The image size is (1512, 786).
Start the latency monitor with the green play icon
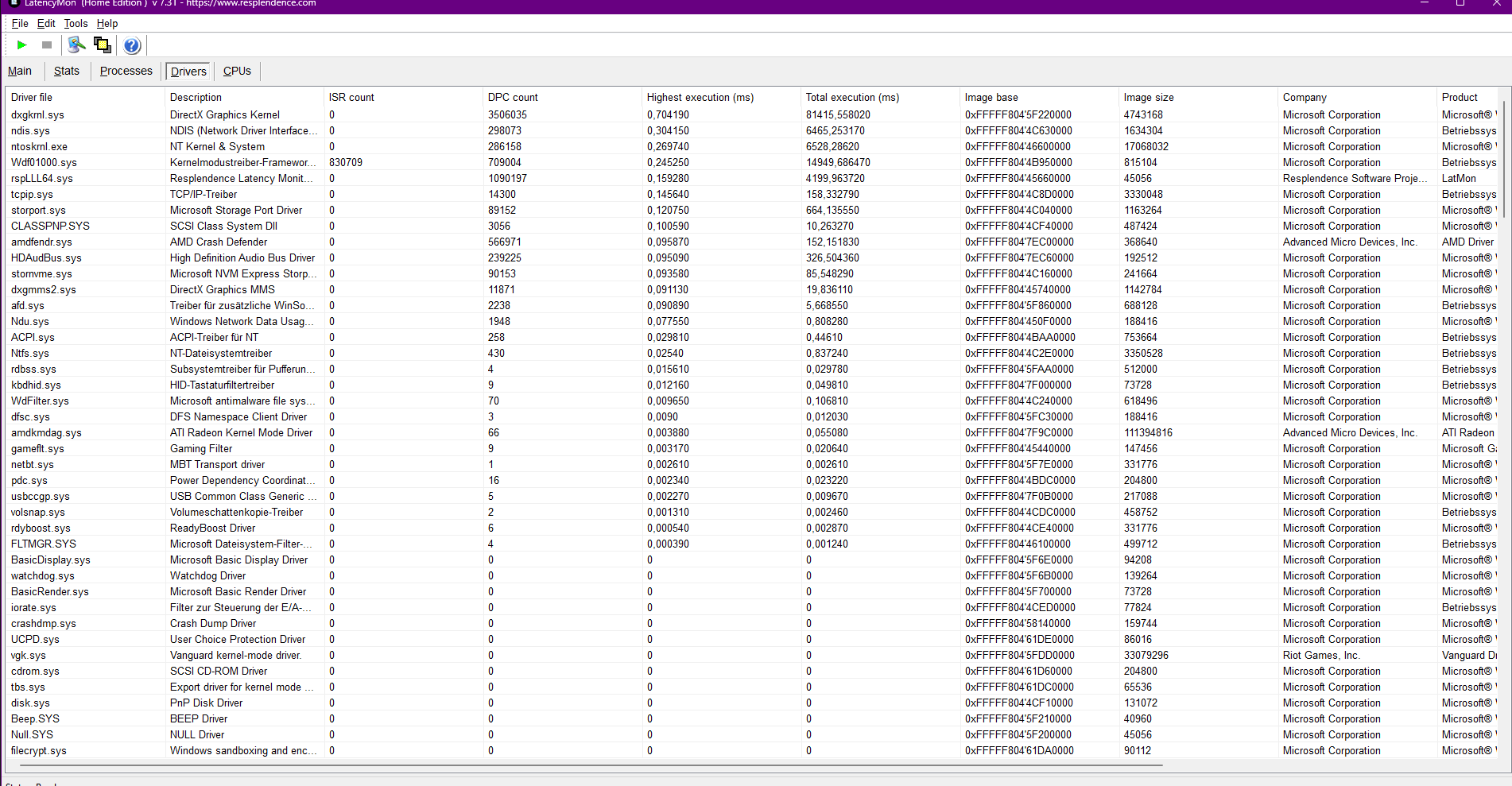(22, 45)
